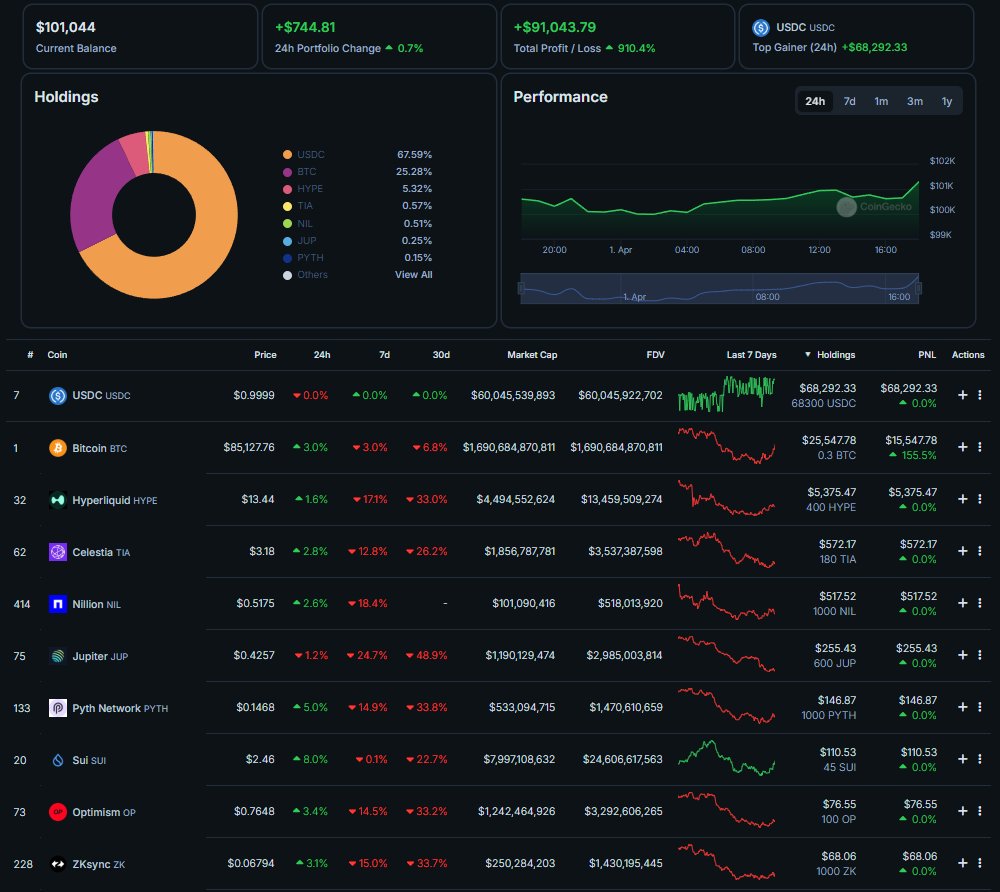The width and height of the screenshot is (1000, 892).
Task: Open more options menu for Bitcoin row
Action: (x=980, y=447)
